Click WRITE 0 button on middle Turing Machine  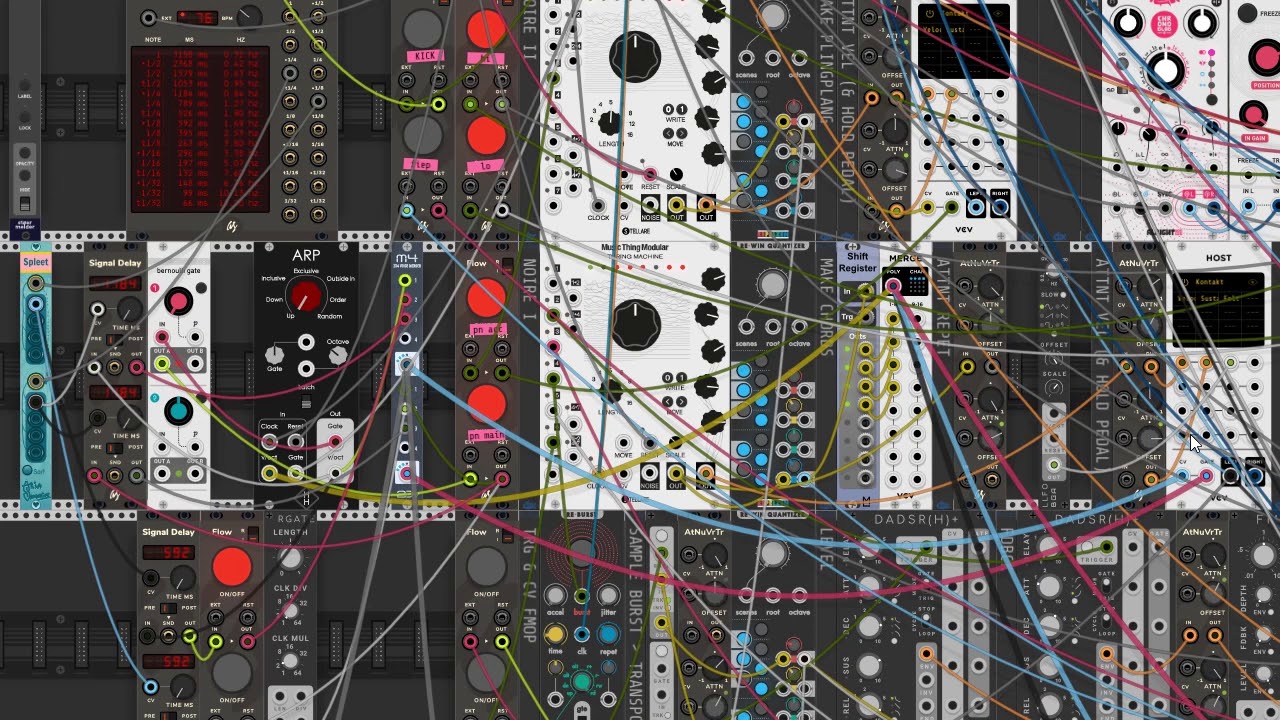click(x=670, y=378)
